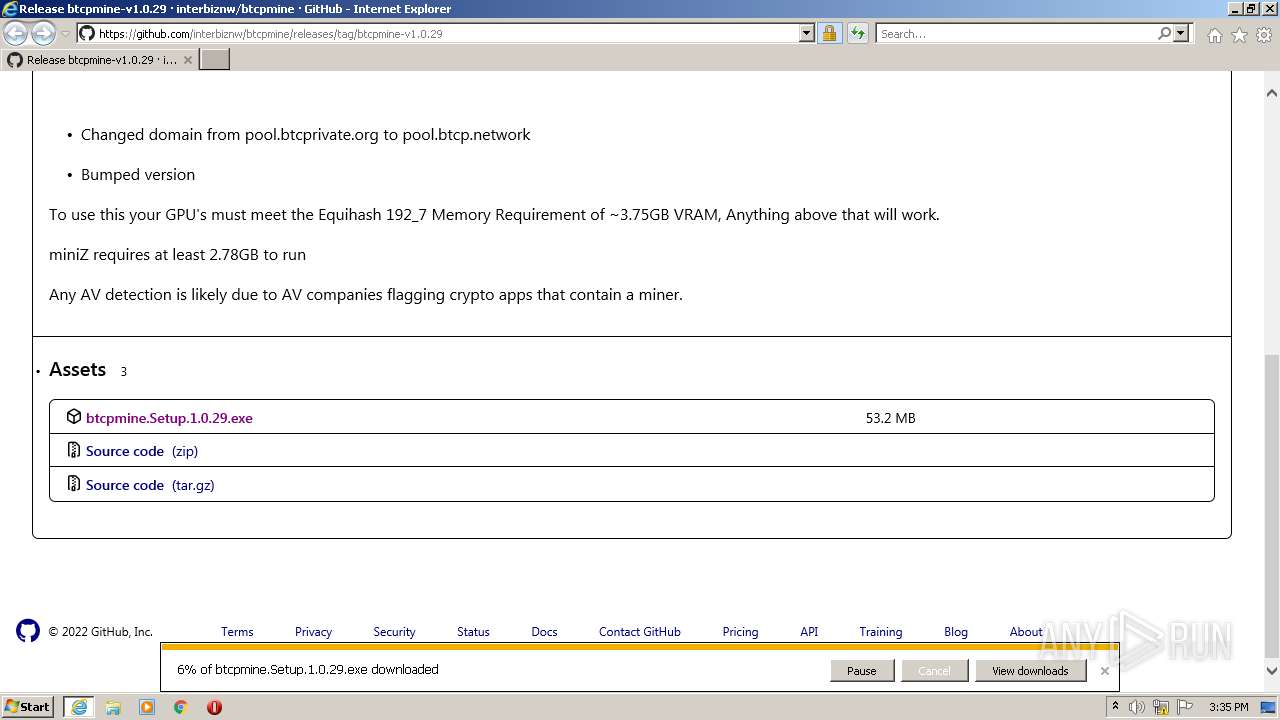
Task: Close the download notification bar
Action: 1105,671
